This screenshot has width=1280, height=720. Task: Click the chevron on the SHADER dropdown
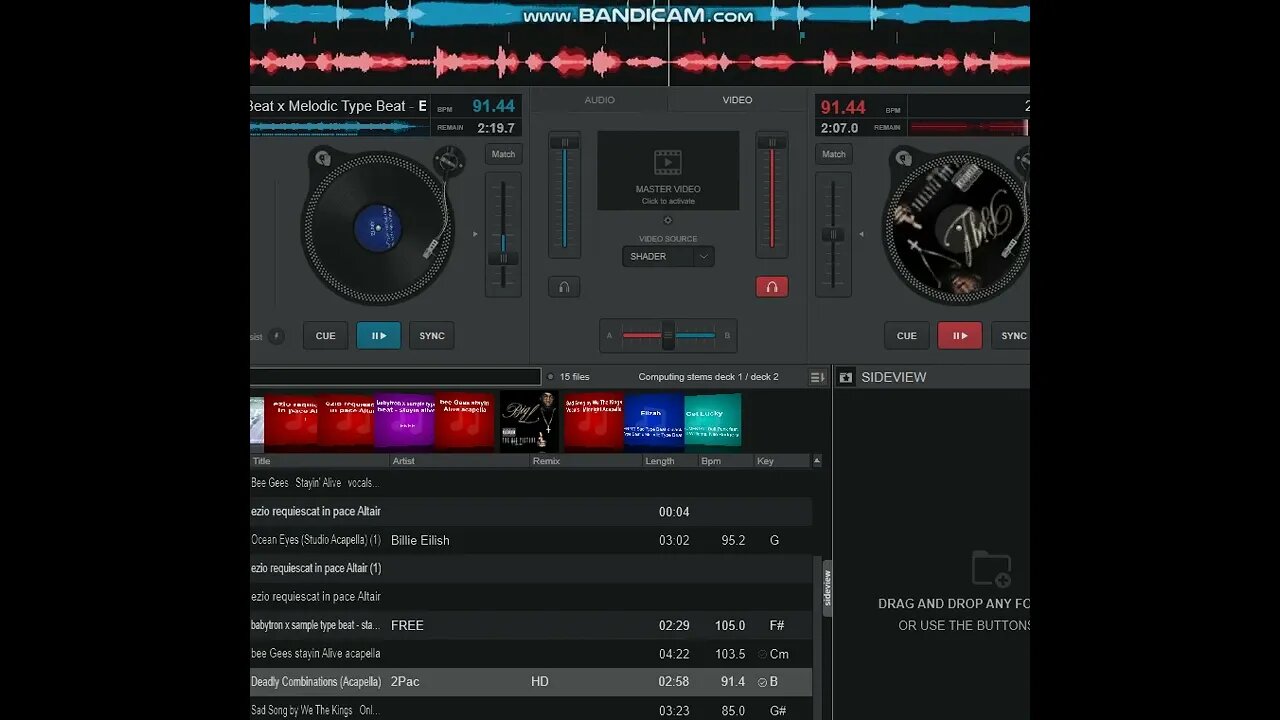tap(703, 257)
